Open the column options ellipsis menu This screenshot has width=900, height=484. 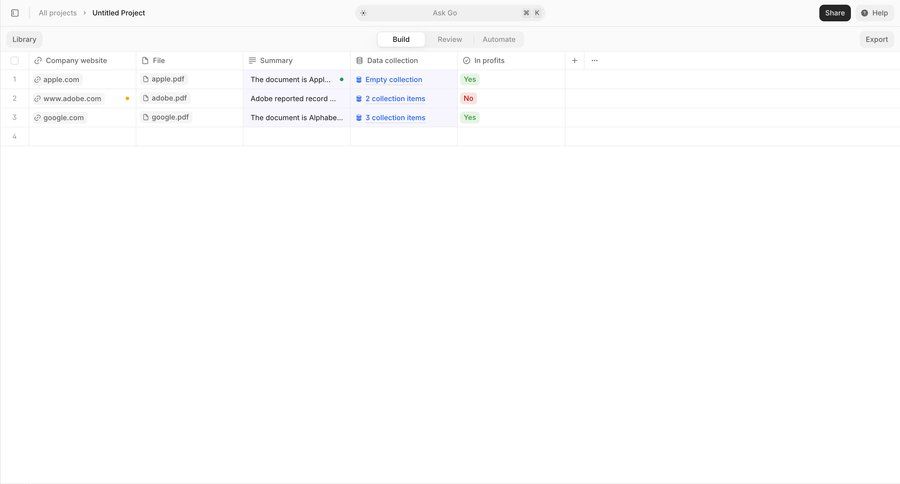(595, 61)
